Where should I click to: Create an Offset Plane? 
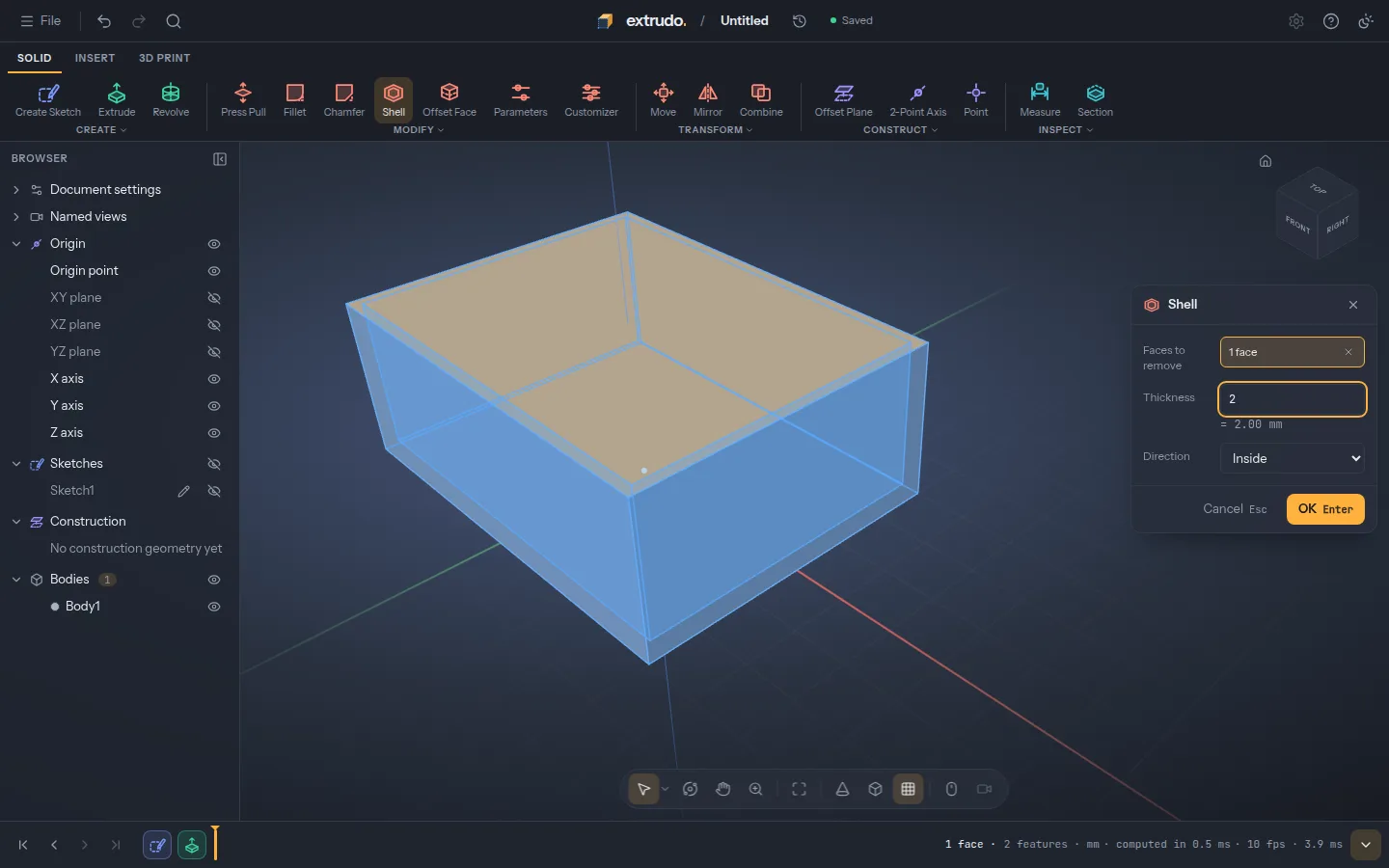coord(844,100)
